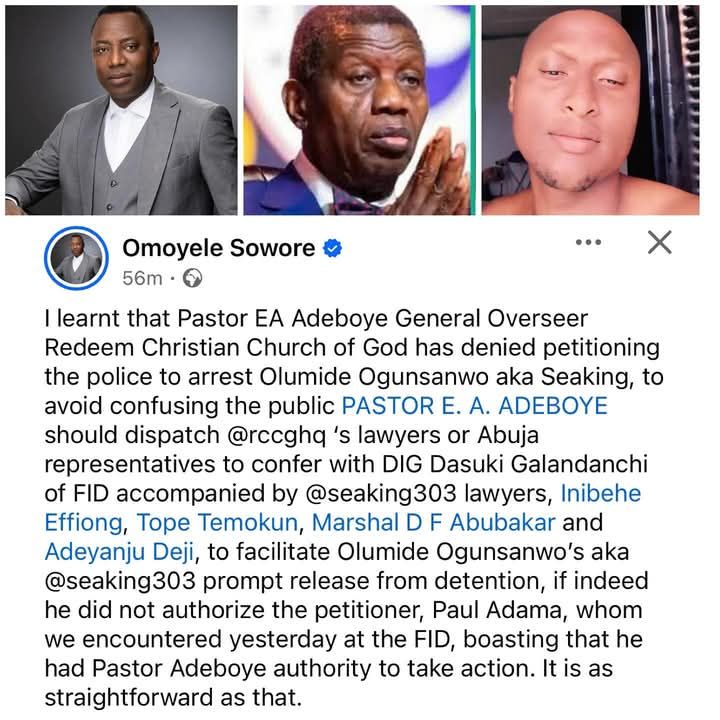720x720 pixels.
Task: Click the @rccghq mention in the post
Action: click(x=276, y=435)
